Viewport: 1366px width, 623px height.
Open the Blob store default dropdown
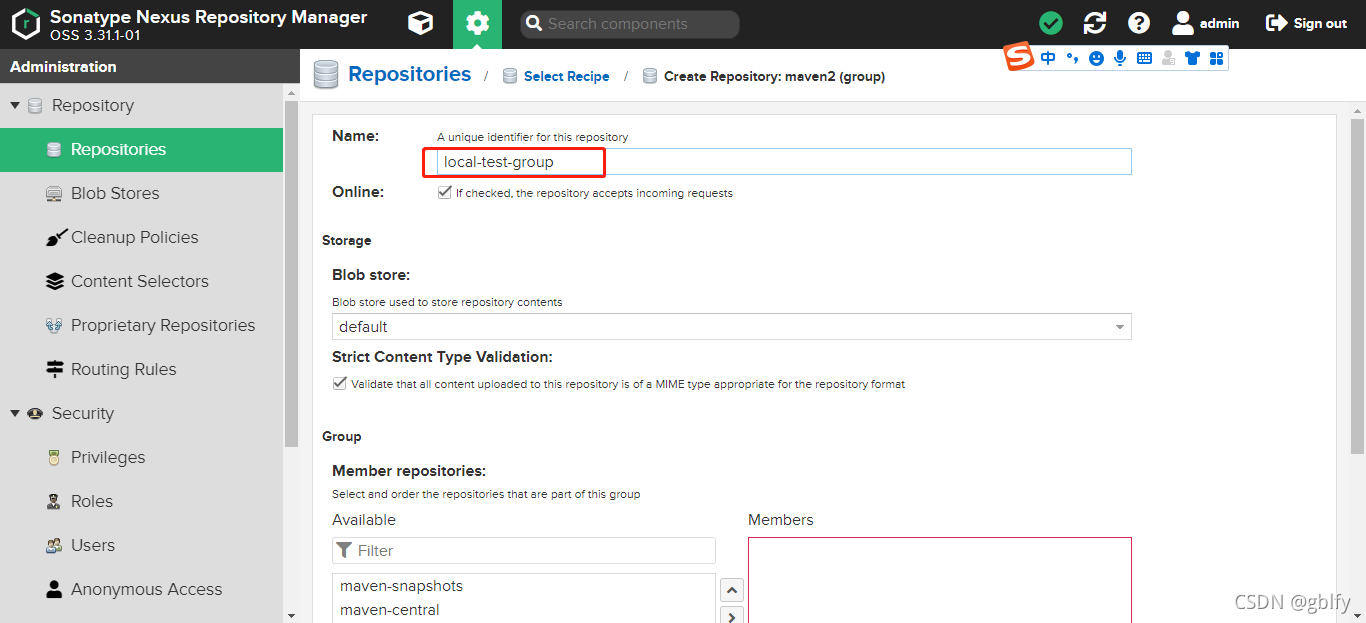(732, 327)
